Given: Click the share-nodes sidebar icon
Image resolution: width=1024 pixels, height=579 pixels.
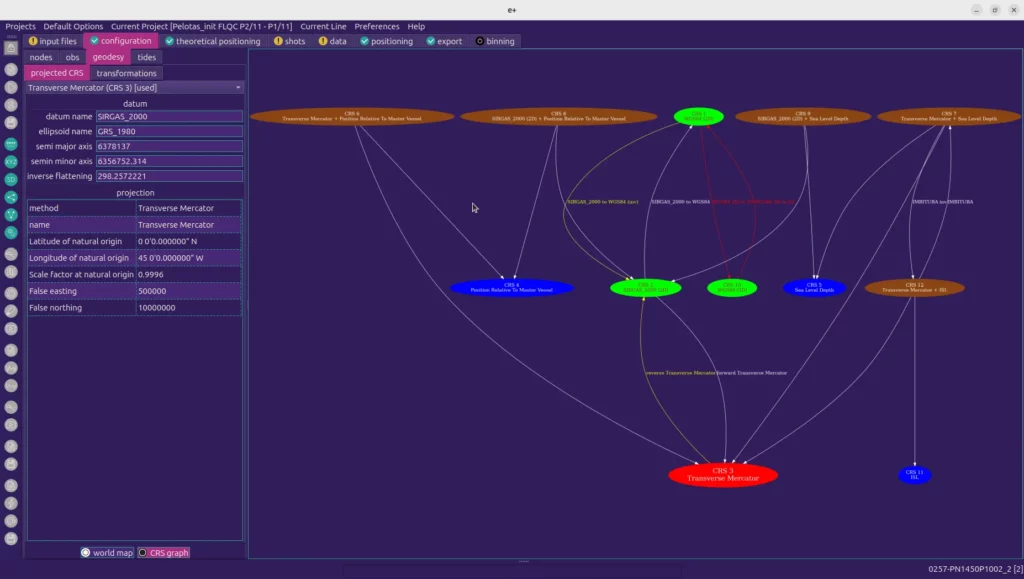Looking at the screenshot, I should [x=11, y=197].
